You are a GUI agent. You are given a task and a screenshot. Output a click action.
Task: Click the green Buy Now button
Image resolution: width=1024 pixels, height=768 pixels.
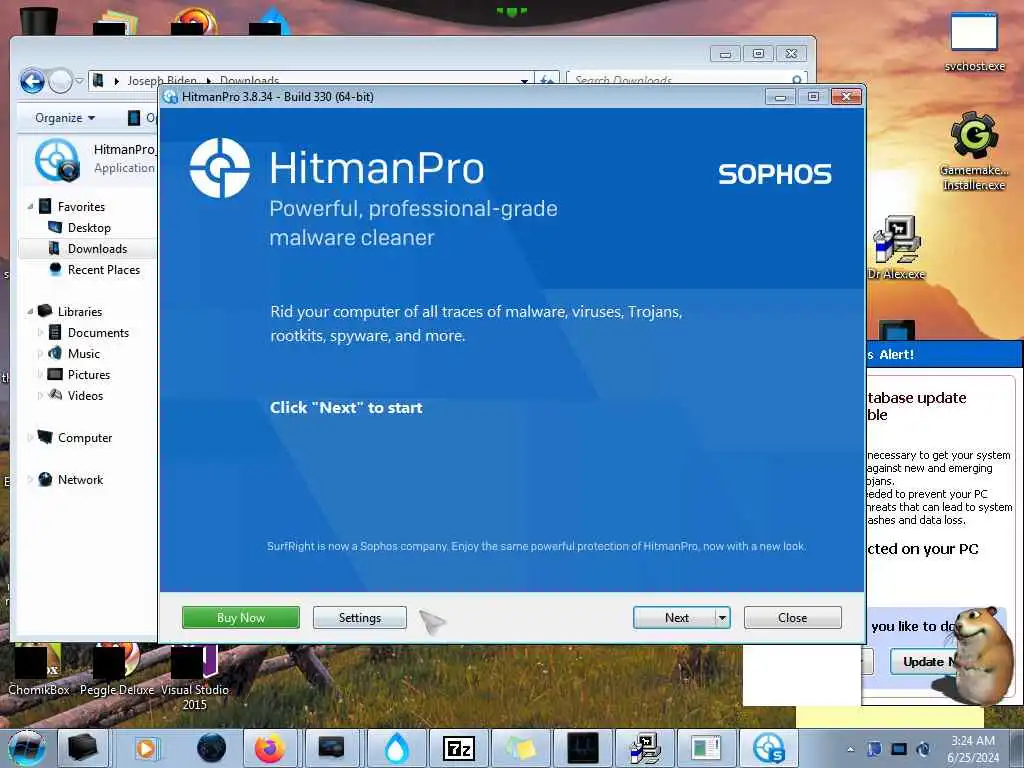pos(241,618)
